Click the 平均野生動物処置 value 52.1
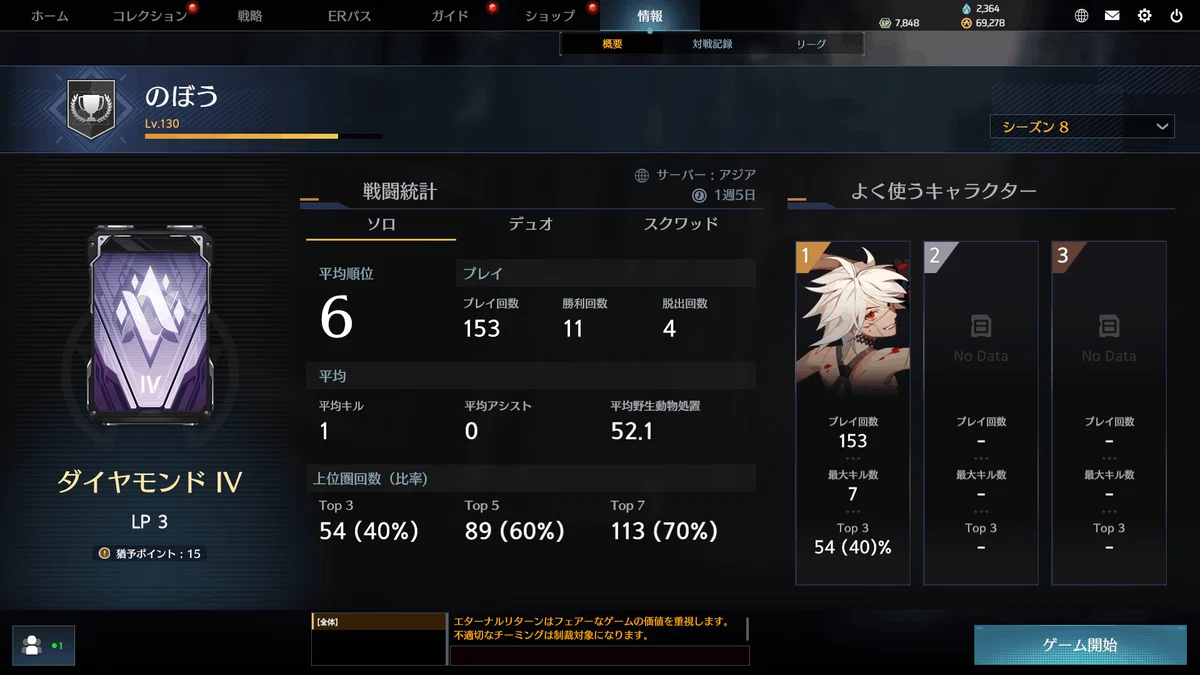Image resolution: width=1200 pixels, height=675 pixels. tap(631, 431)
